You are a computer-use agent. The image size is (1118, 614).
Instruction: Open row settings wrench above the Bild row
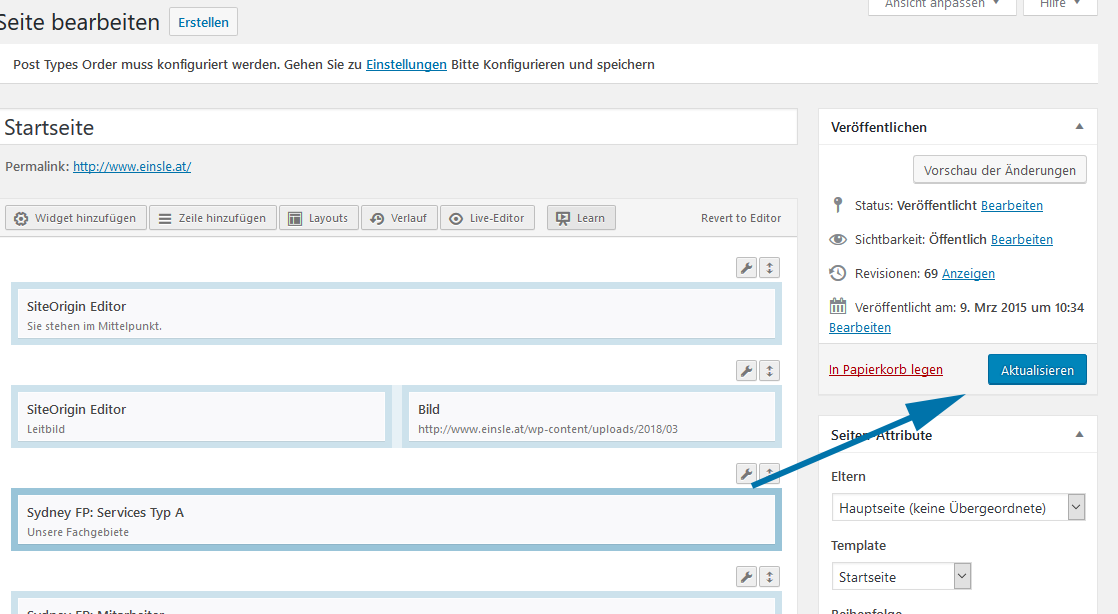click(x=746, y=371)
